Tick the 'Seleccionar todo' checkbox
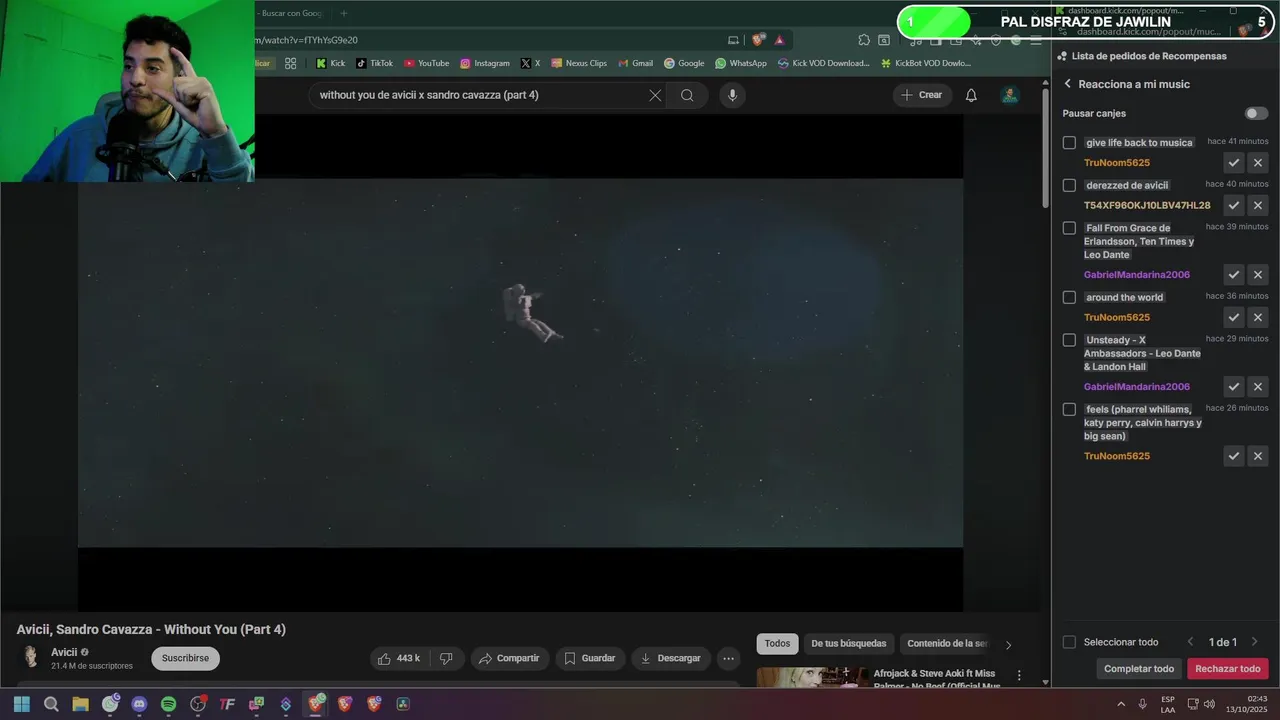Image resolution: width=1280 pixels, height=720 pixels. (1069, 642)
